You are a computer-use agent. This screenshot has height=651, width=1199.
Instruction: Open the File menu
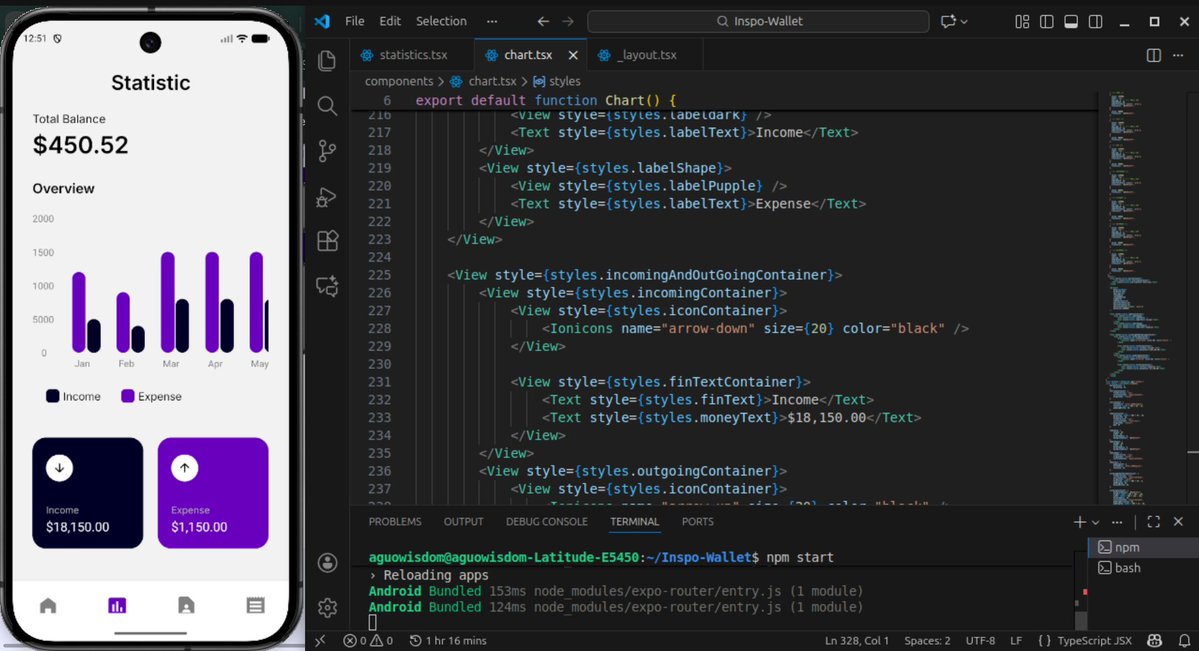(x=355, y=21)
